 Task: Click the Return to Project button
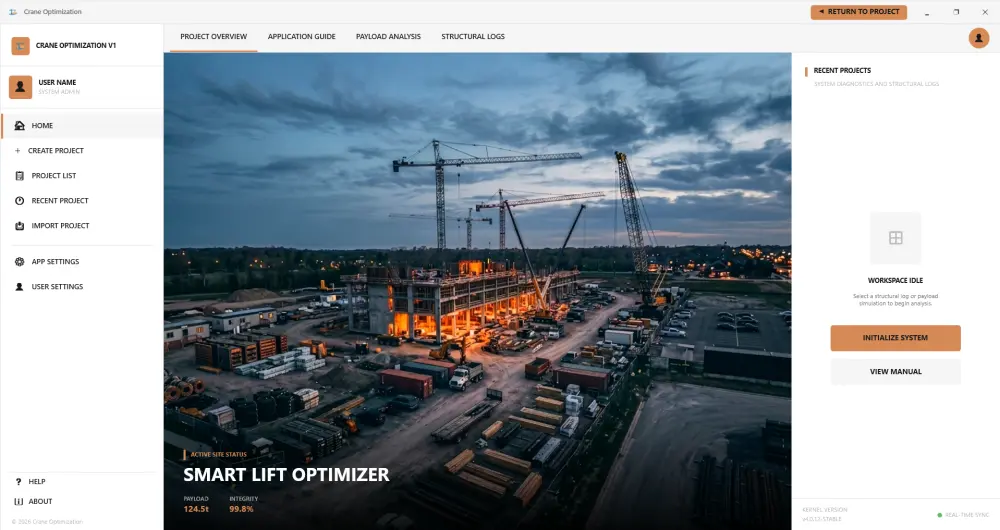[858, 11]
